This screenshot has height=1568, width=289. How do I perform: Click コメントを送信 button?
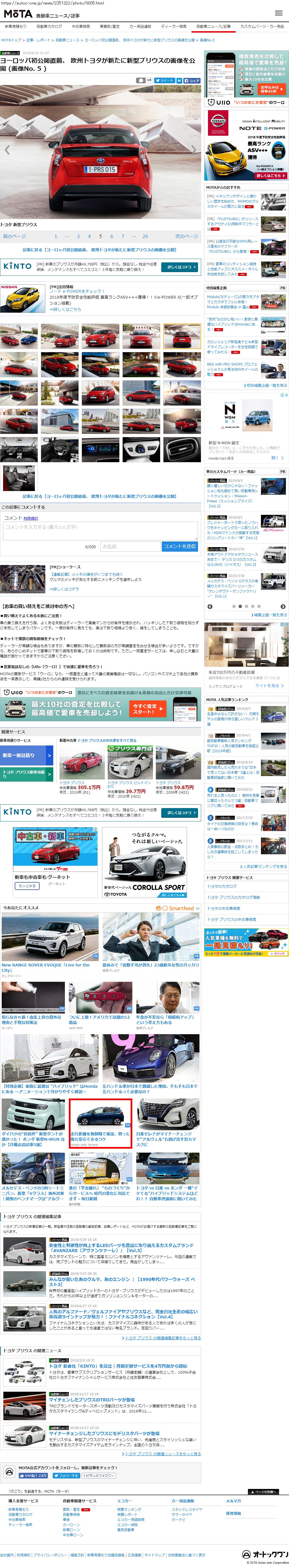click(x=180, y=546)
